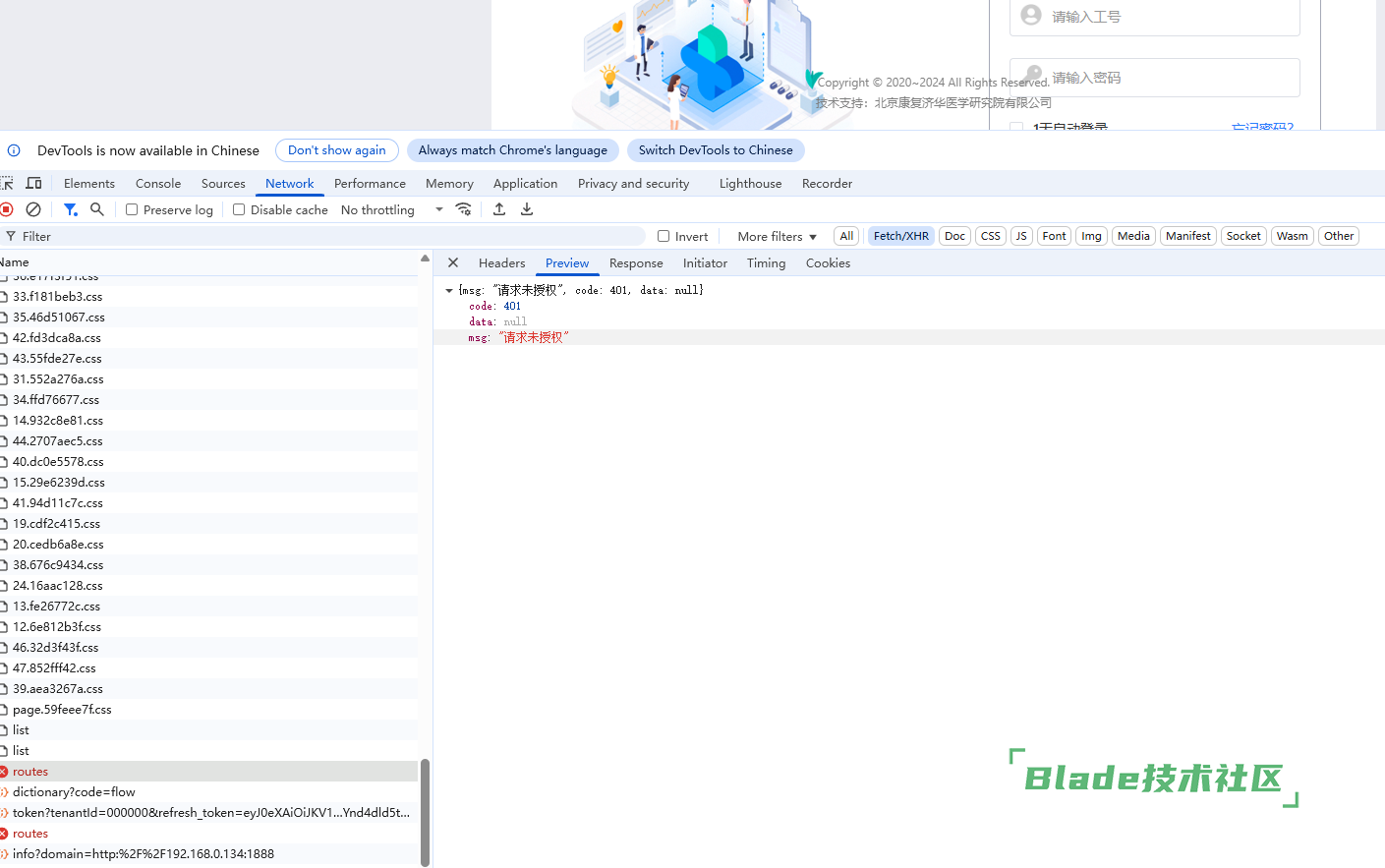The image size is (1385, 868).
Task: Click the password input field
Action: click(1154, 78)
